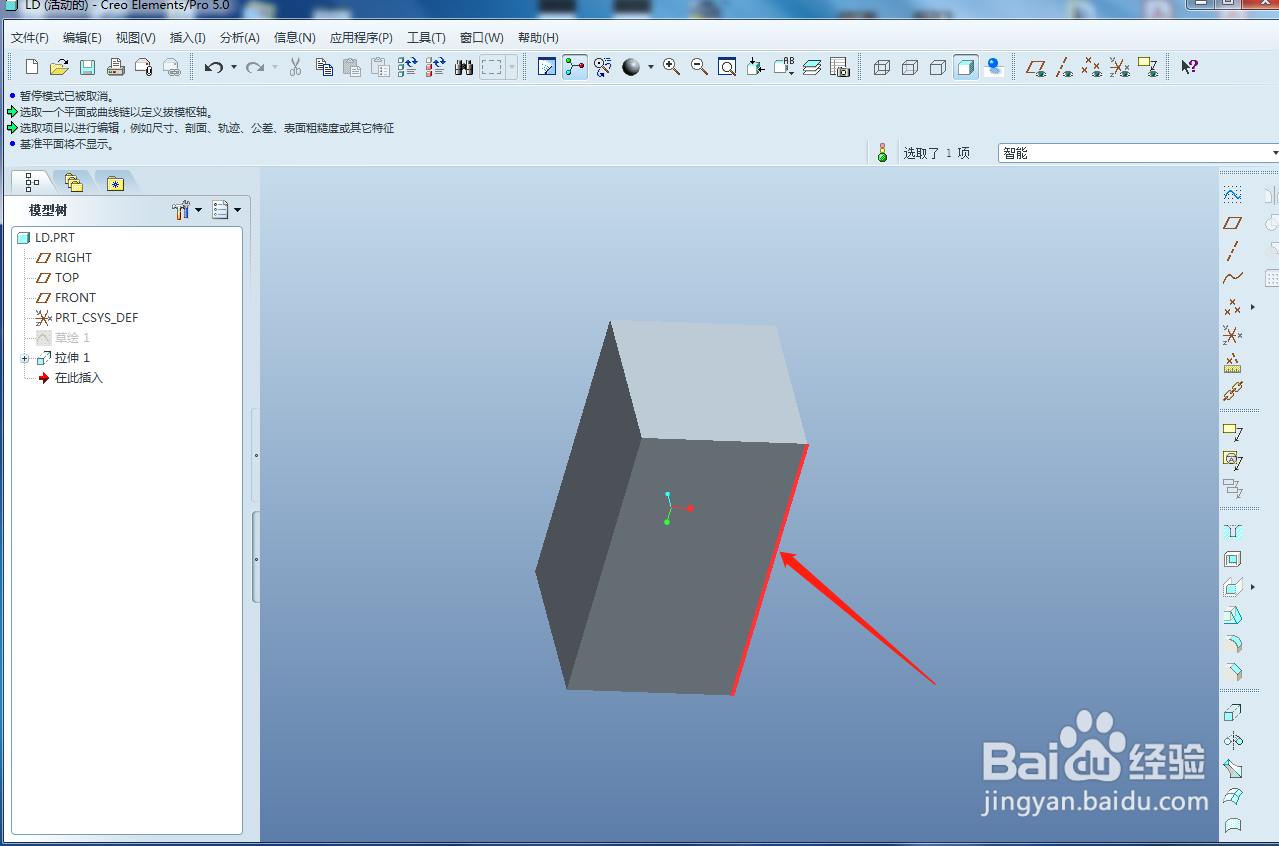1279x846 pixels.
Task: Open the 插入(I) menu
Action: (188, 38)
